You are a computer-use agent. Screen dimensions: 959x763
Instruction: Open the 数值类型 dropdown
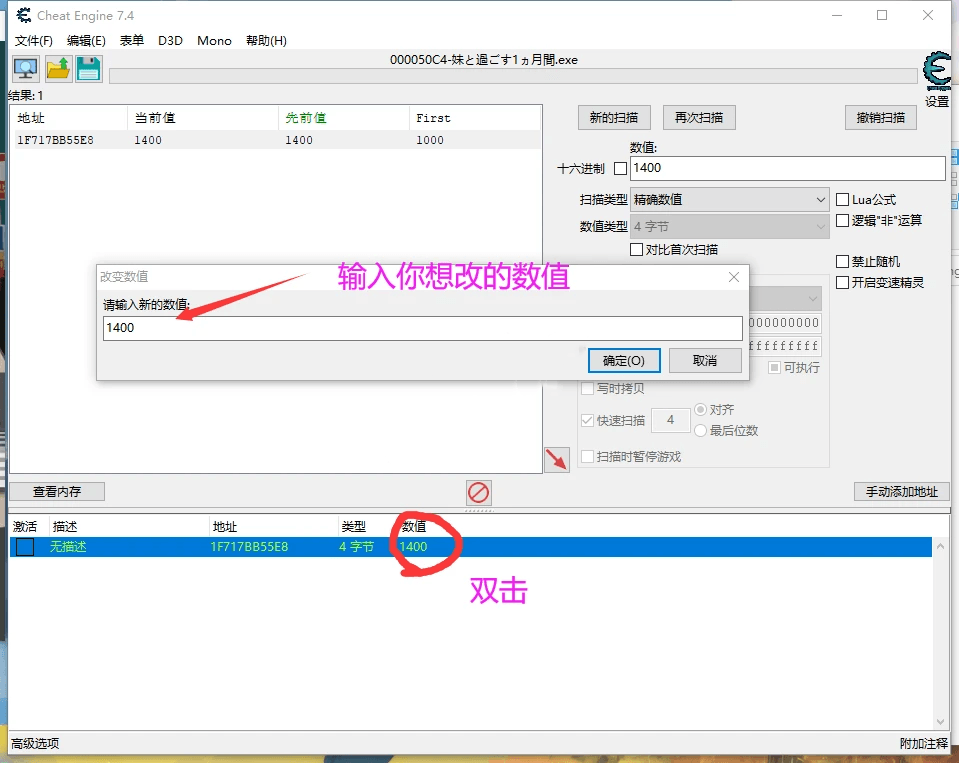coord(730,227)
